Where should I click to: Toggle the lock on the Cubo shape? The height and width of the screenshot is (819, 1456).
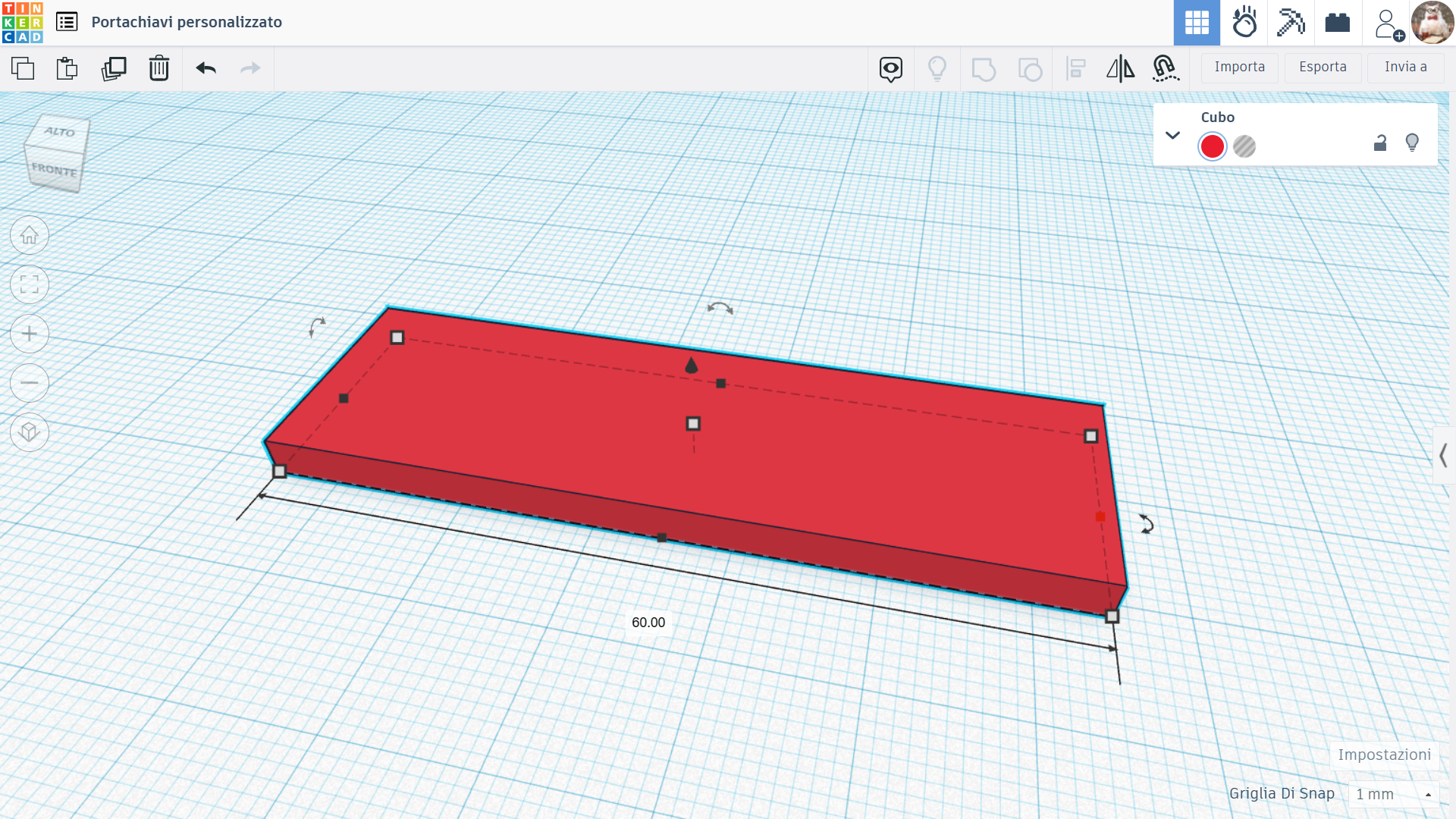click(1380, 143)
